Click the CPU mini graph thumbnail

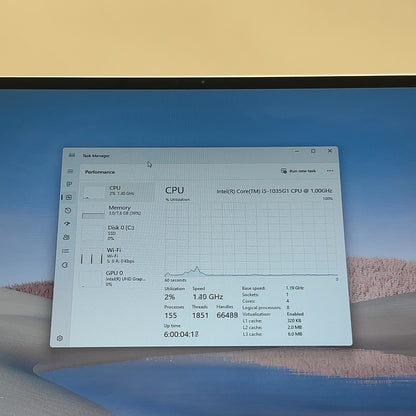[94, 193]
